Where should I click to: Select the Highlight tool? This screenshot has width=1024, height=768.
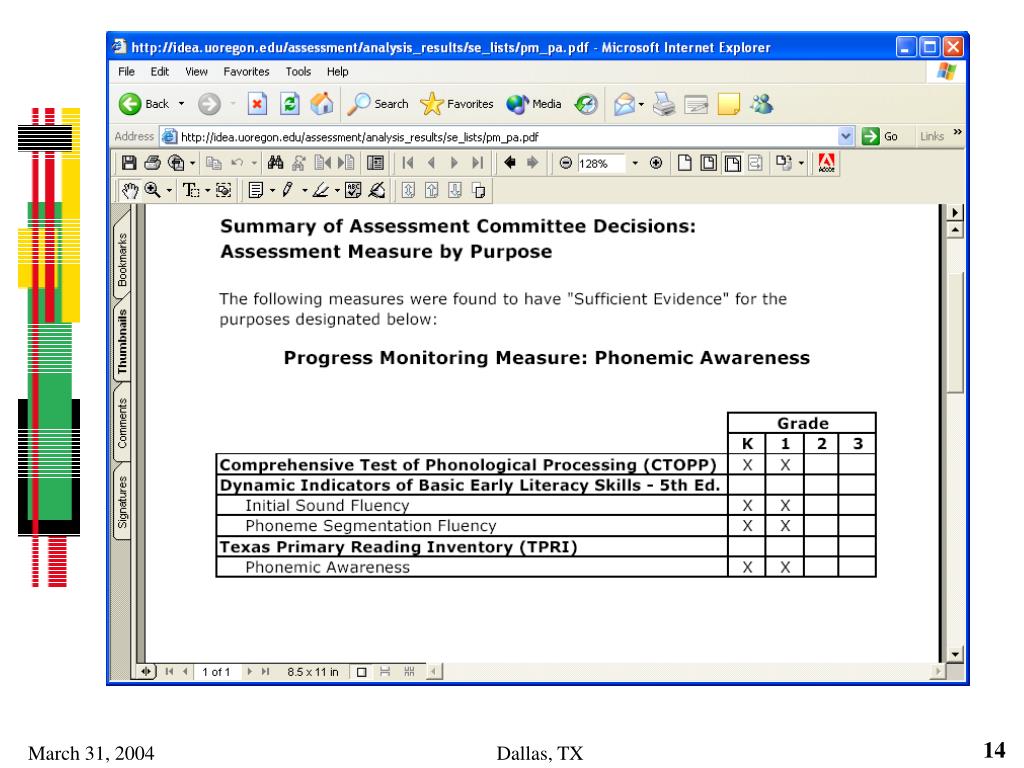[320, 190]
